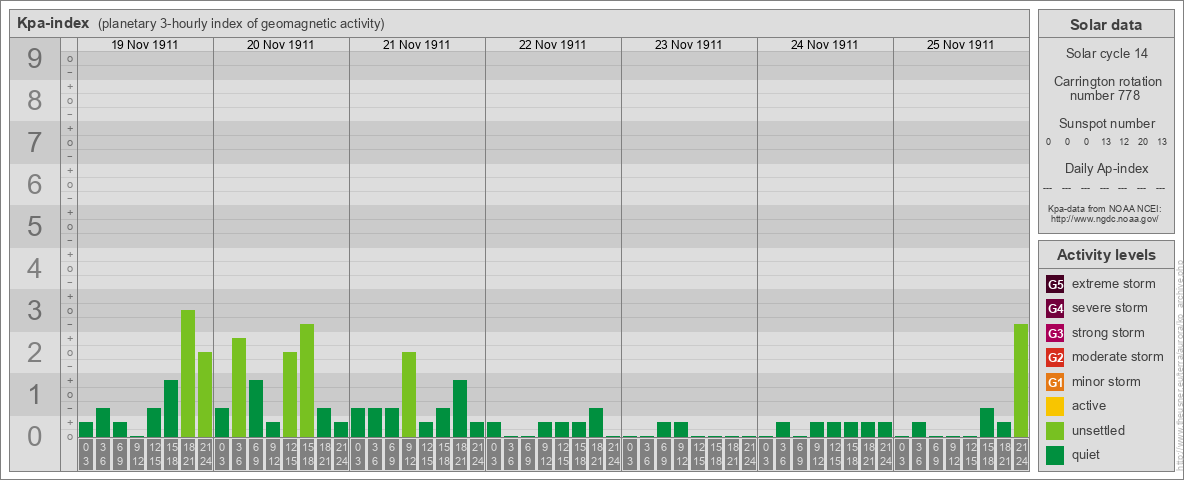The width and height of the screenshot is (1184, 480).
Task: Click the 'Kpa-data from NOAA NCEI:' caption
Action: point(1106,208)
